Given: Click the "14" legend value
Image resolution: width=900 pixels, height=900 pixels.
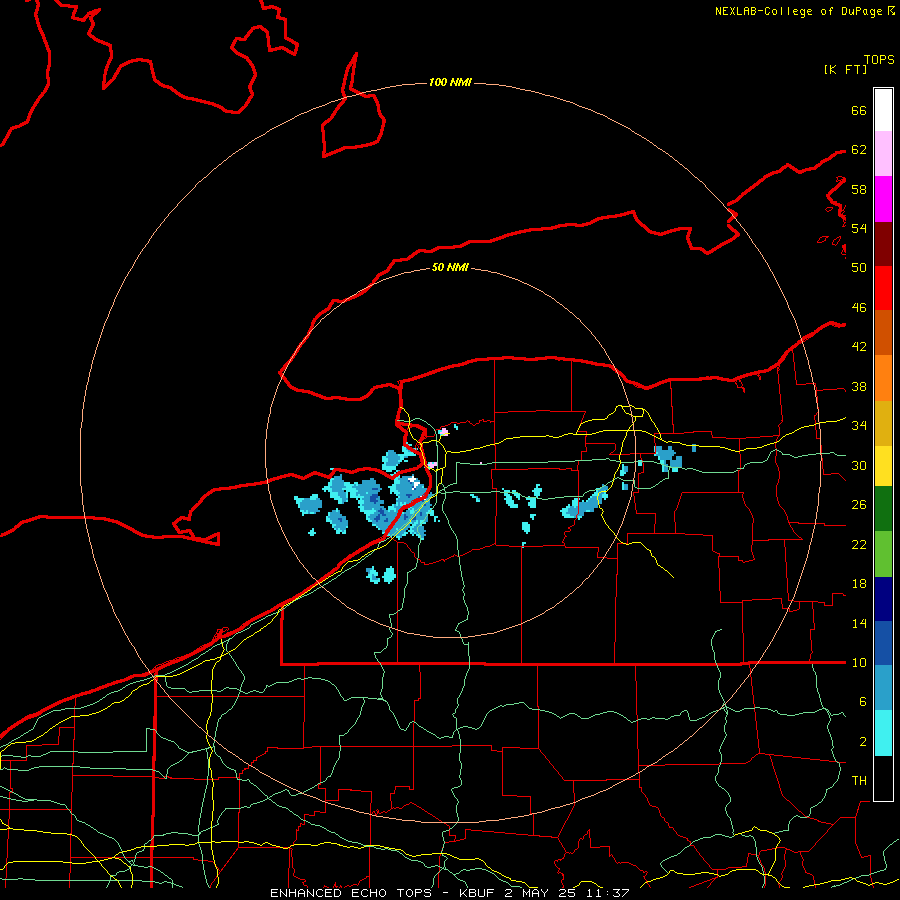Looking at the screenshot, I should 859,624.
